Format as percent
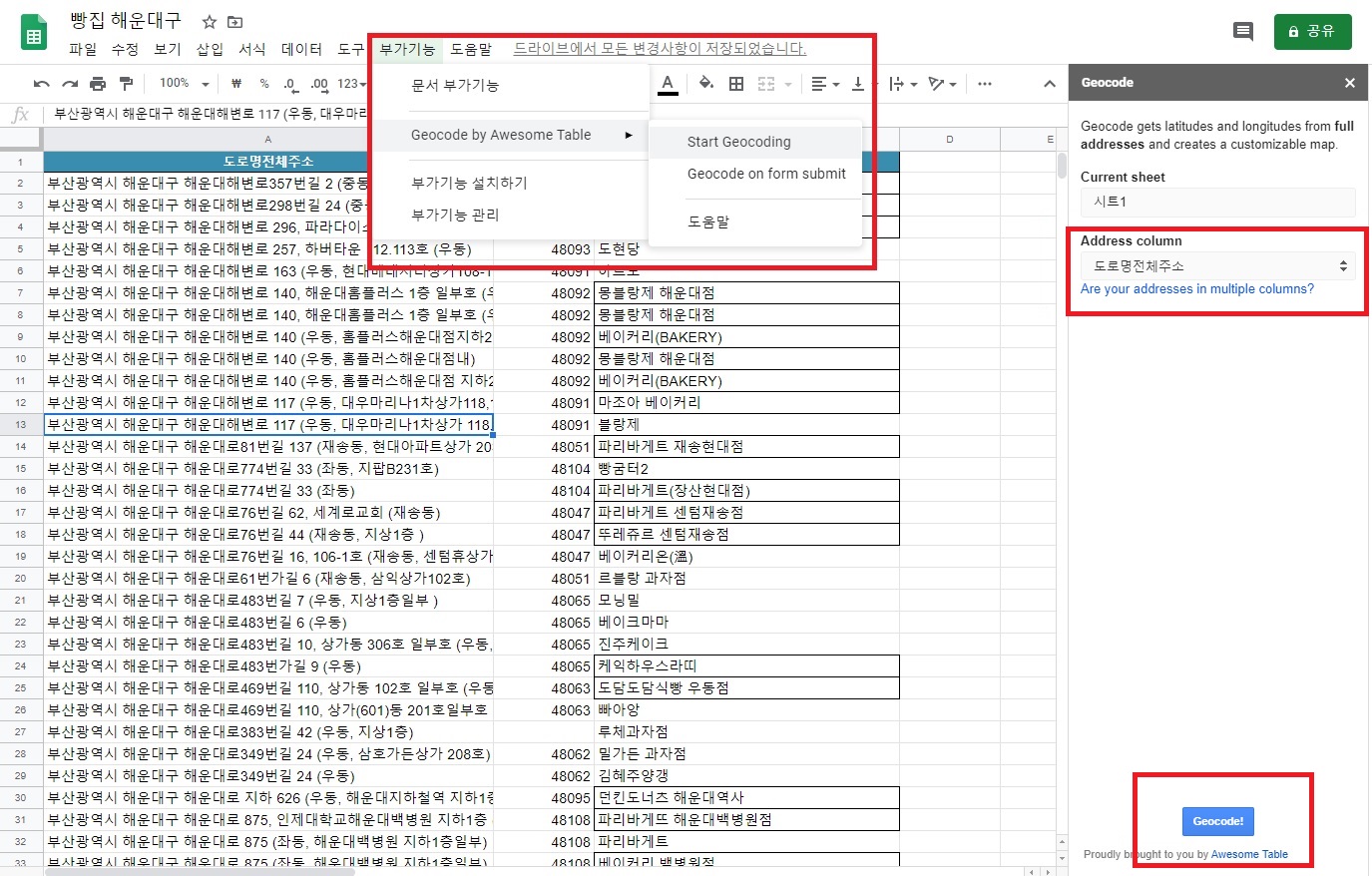Viewport: 1372px width, 876px height. [264, 84]
